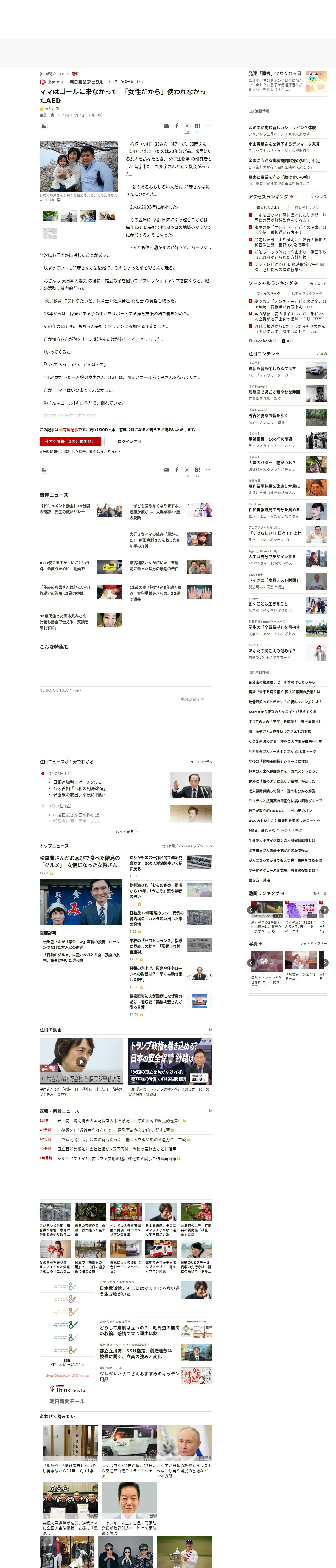Viewport: 336px width, 1568px height.
Task: Open もっと見る for the access ranking
Action: (x=318, y=197)
